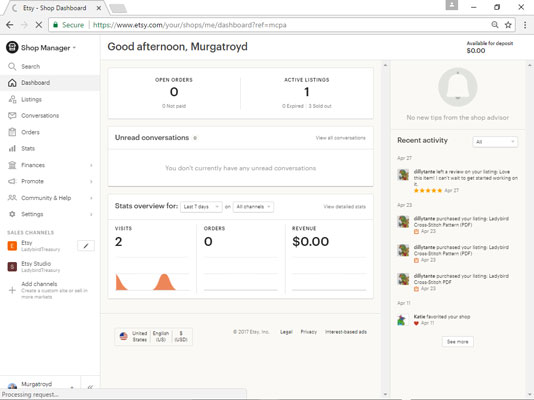This screenshot has height=400, width=534.
Task: Click the Etsy Studio channel icon
Action: point(12,267)
